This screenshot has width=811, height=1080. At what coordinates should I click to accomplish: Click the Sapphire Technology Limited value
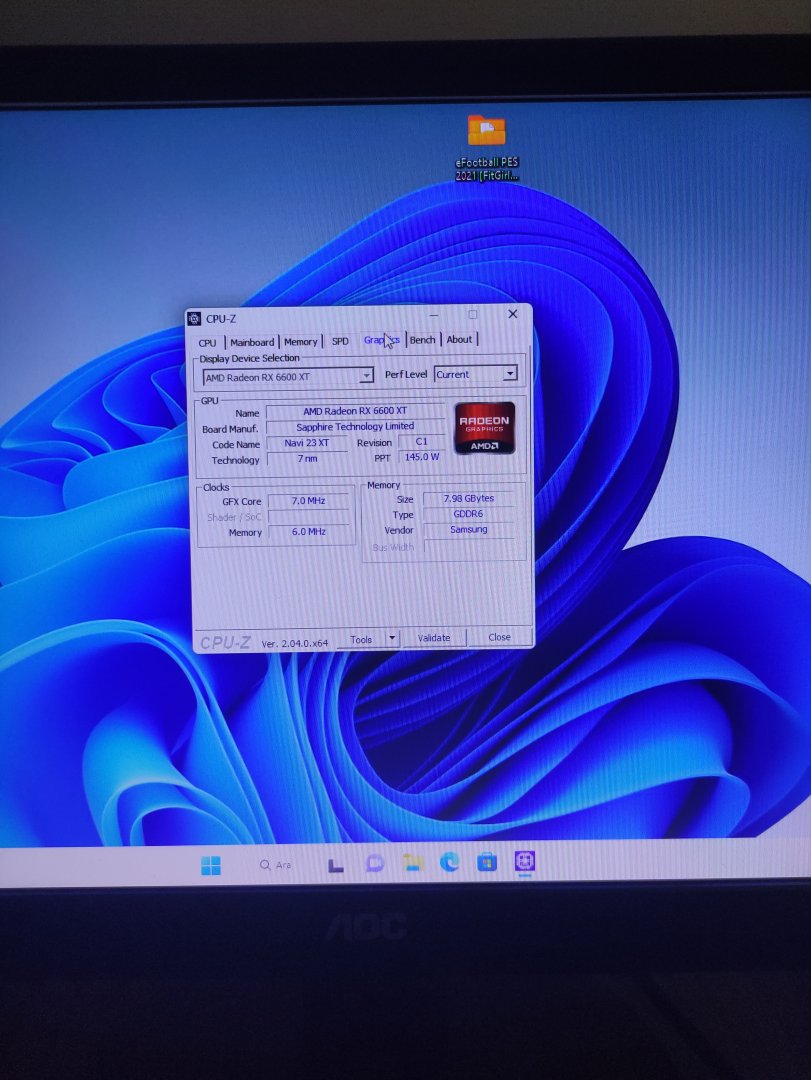click(356, 426)
